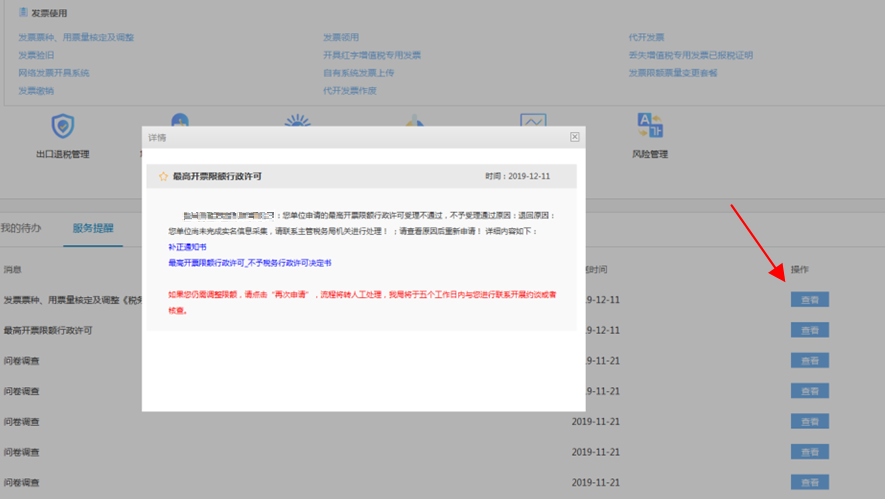
Task: Open 发票验旧 link
Action: (36, 55)
